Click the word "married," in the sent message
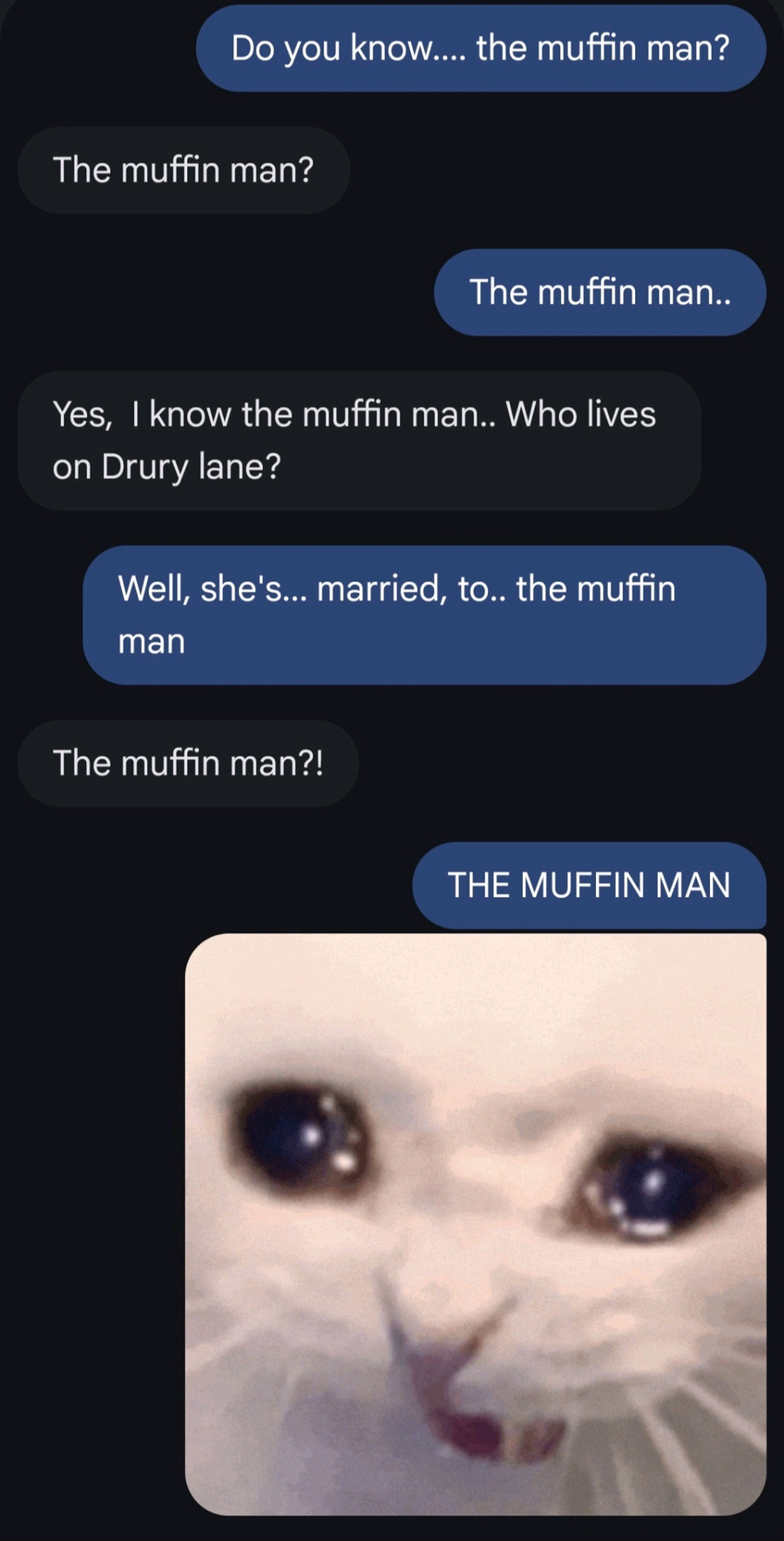This screenshot has height=1541, width=784. coord(382,589)
